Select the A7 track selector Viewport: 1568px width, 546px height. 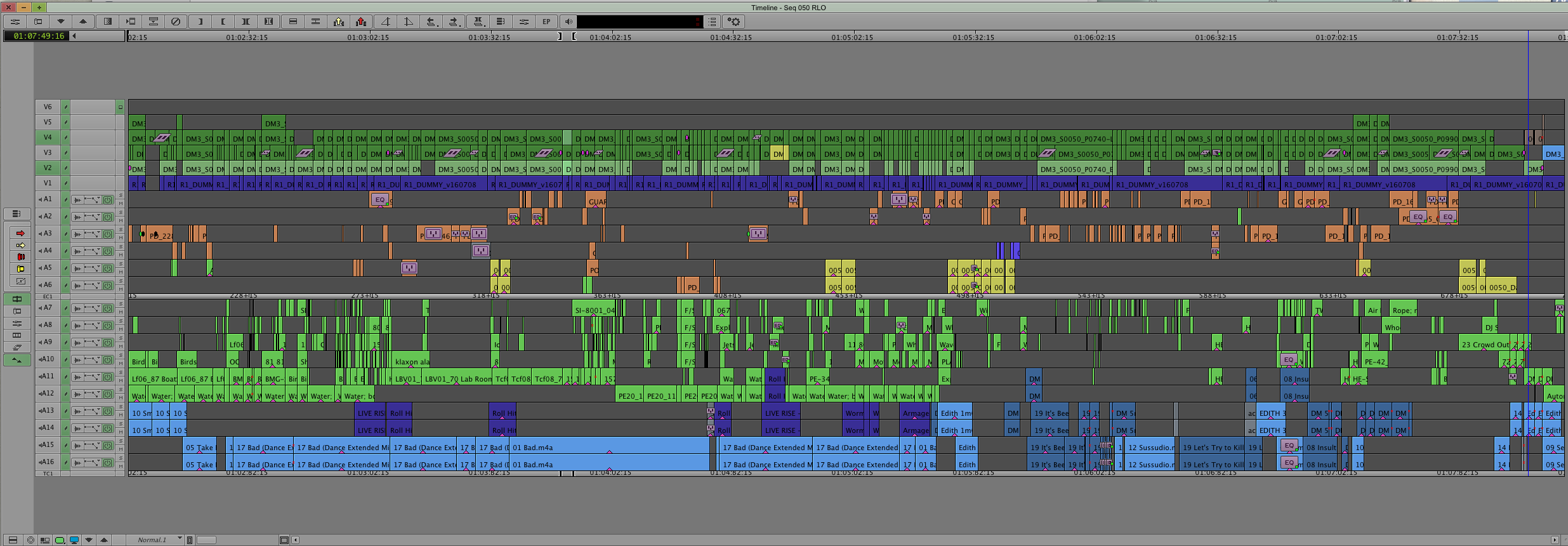coord(48,308)
